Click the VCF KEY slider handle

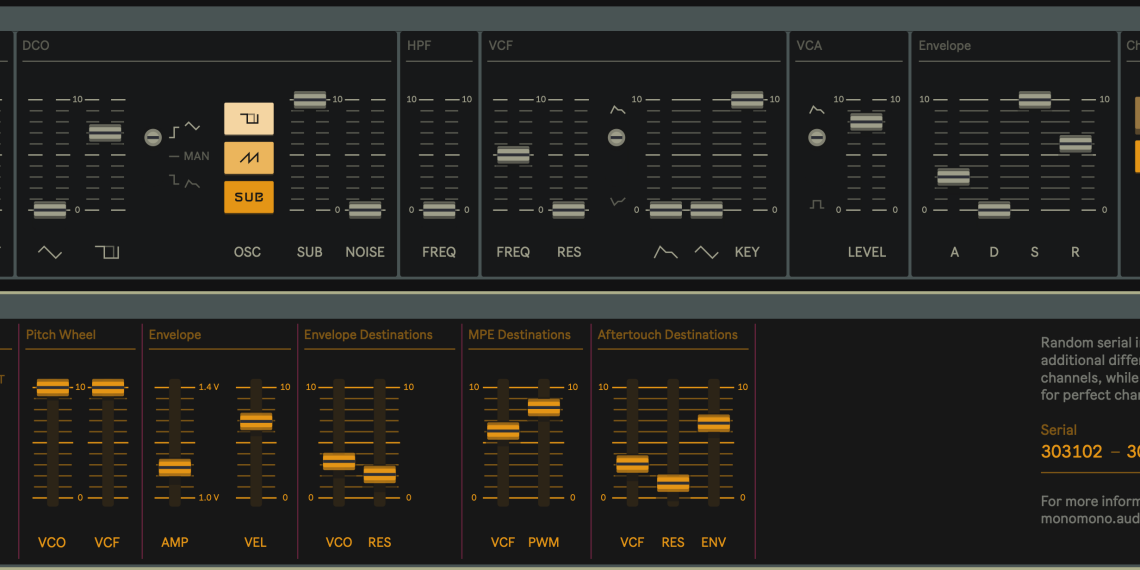pos(747,100)
